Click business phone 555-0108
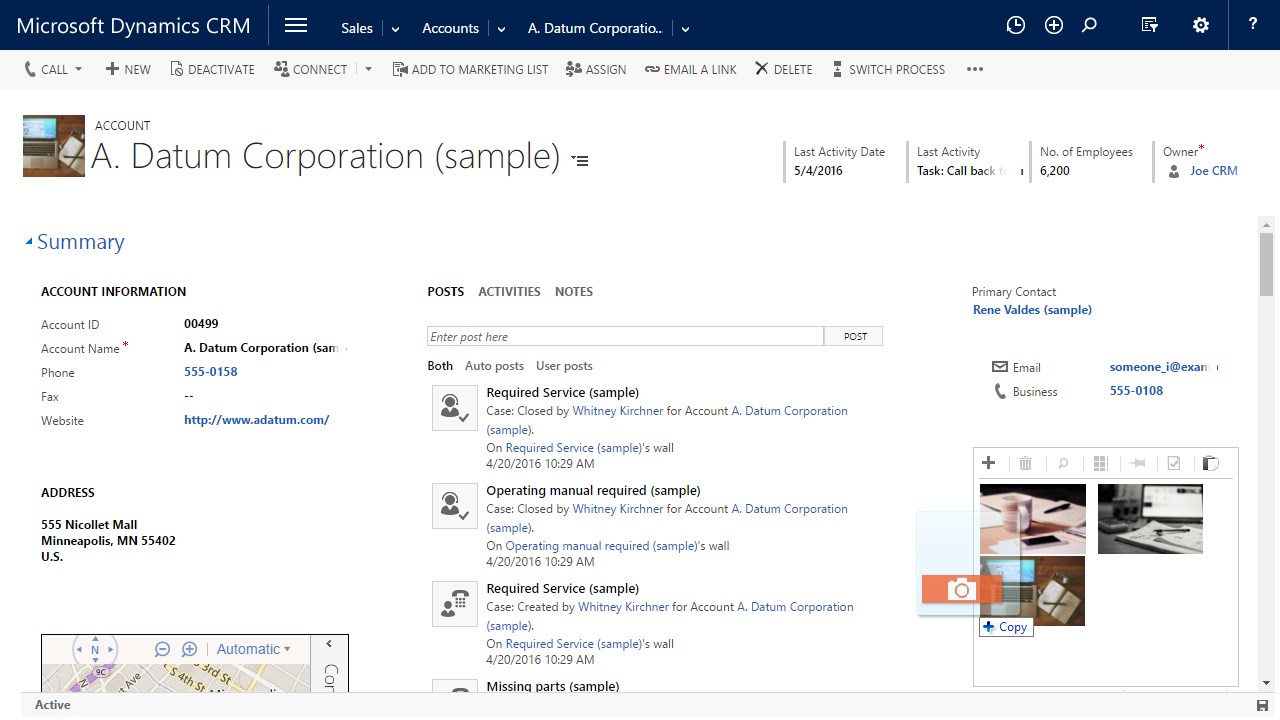Viewport: 1280px width, 720px height. tap(1136, 391)
